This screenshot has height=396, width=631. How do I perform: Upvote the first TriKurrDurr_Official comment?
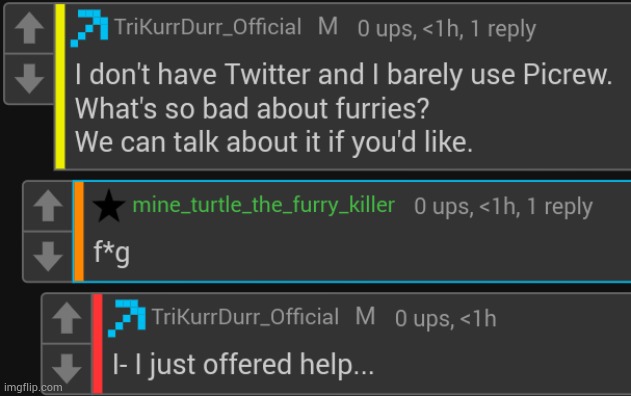[x=29, y=28]
